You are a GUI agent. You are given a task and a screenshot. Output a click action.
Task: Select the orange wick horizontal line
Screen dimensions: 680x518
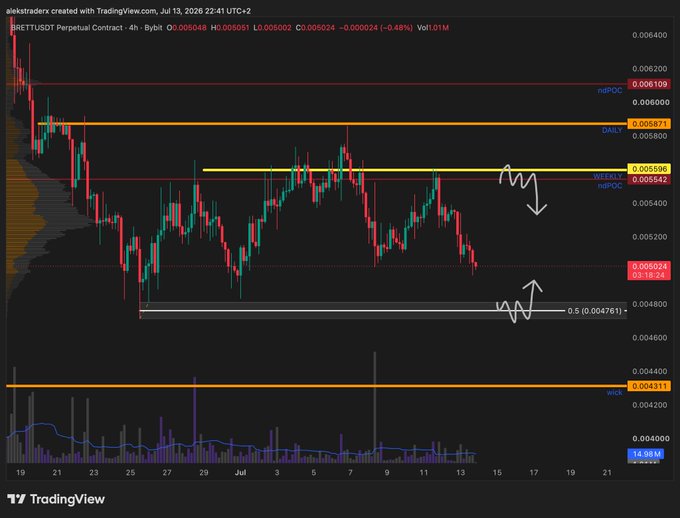tap(317, 386)
